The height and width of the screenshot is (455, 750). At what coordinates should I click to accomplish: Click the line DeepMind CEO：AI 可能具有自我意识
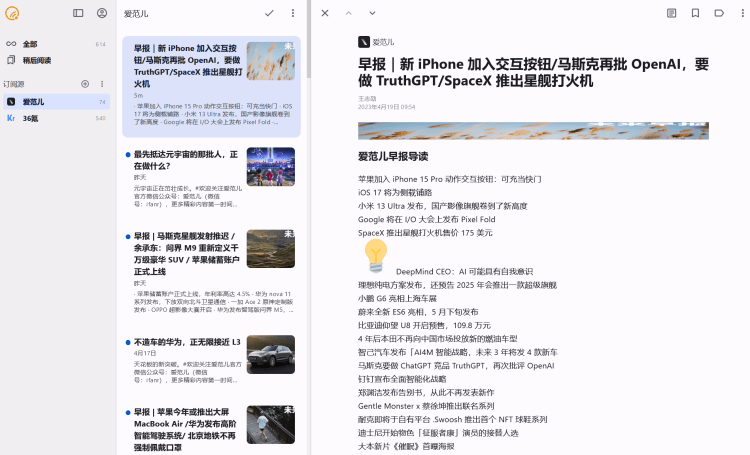[x=464, y=272]
